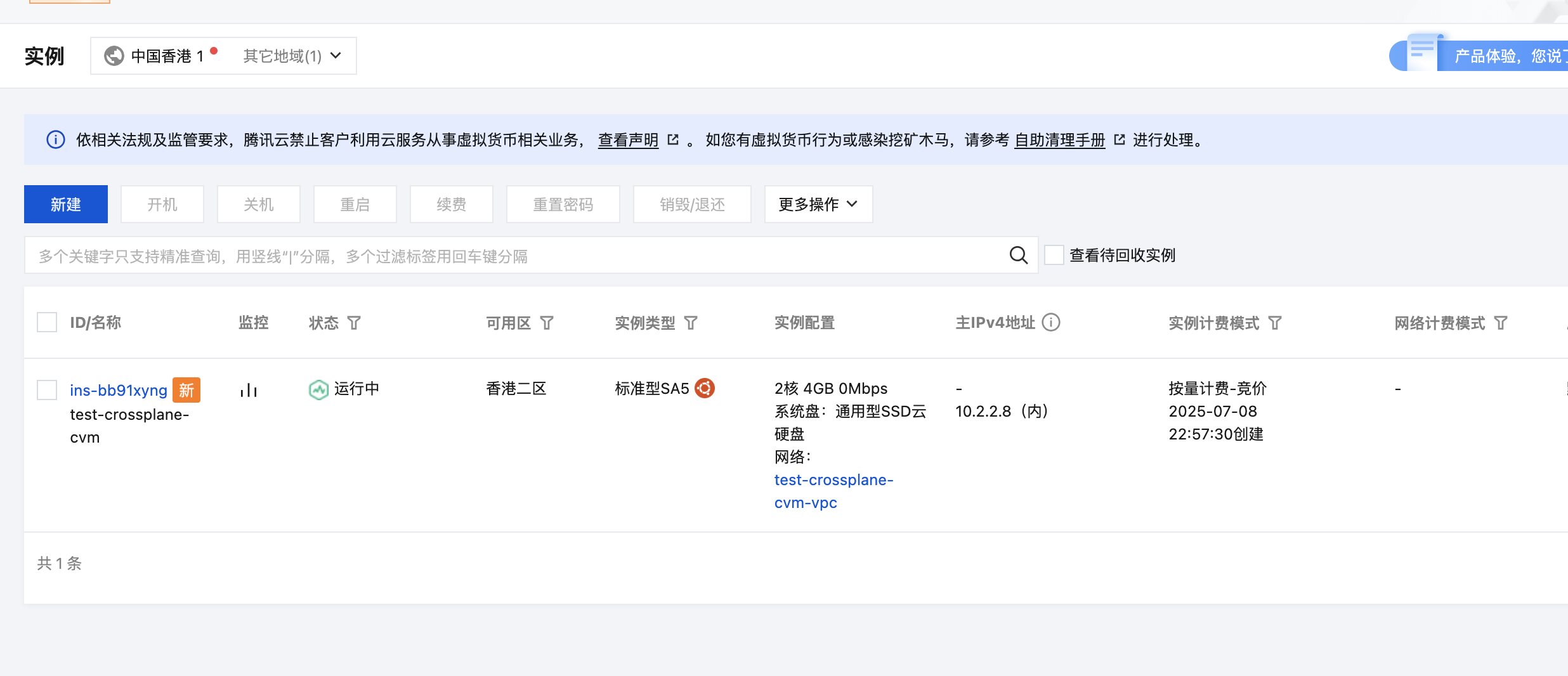Viewport: 1568px width, 676px height.
Task: Click the filter icon on 网络计费模式 column
Action: point(1501,323)
